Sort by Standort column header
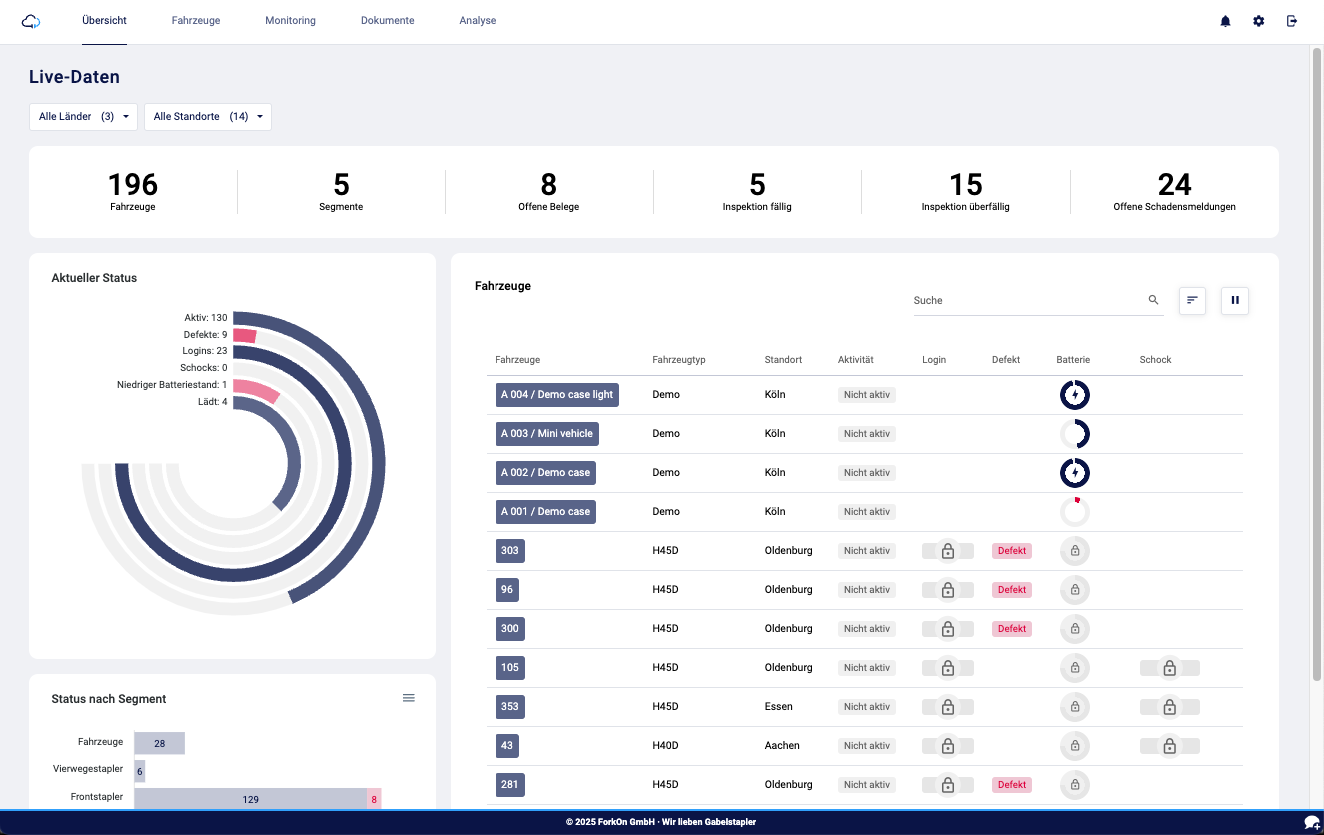The width and height of the screenshot is (1324, 835). 784,360
